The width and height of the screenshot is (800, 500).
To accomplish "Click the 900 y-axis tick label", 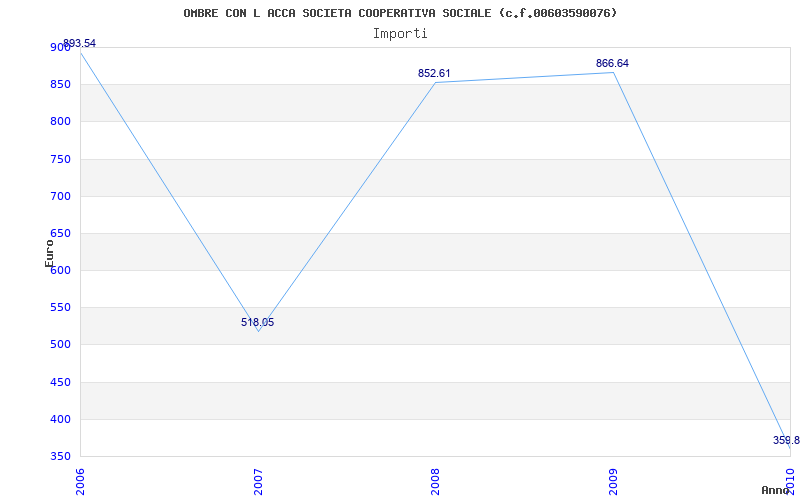I will [59, 47].
